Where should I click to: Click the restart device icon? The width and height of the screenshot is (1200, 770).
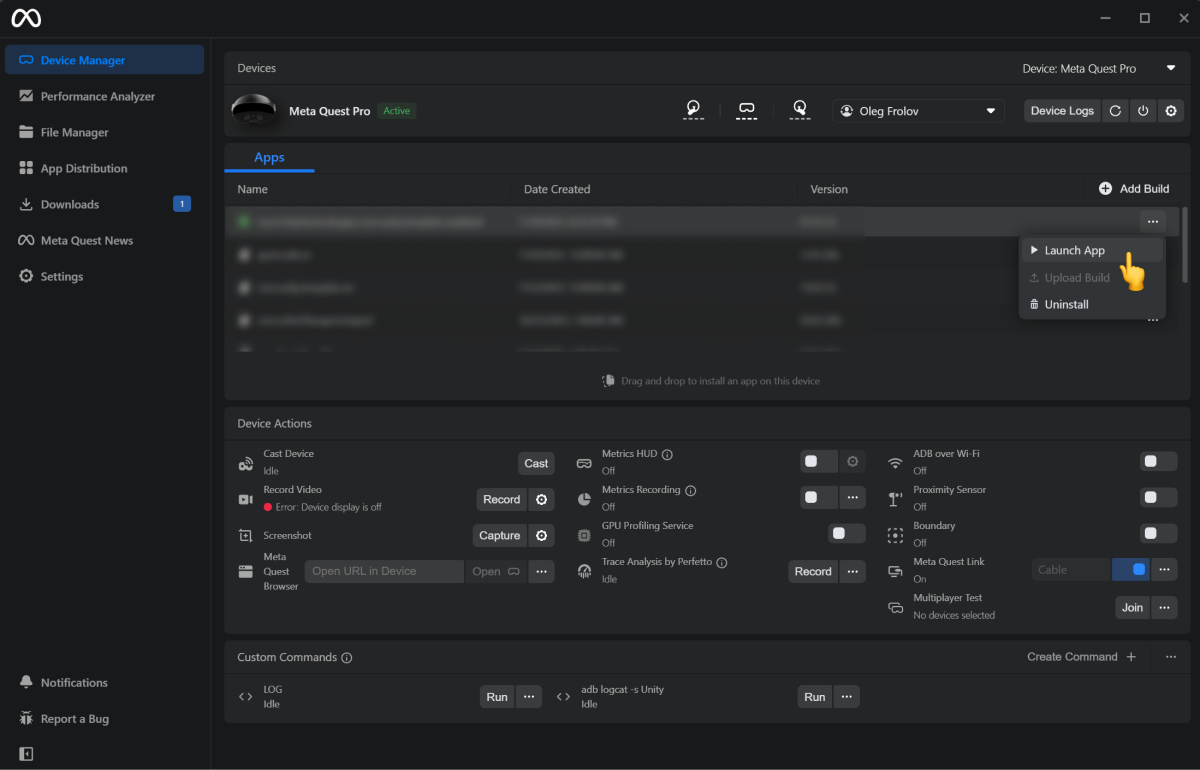(1116, 111)
